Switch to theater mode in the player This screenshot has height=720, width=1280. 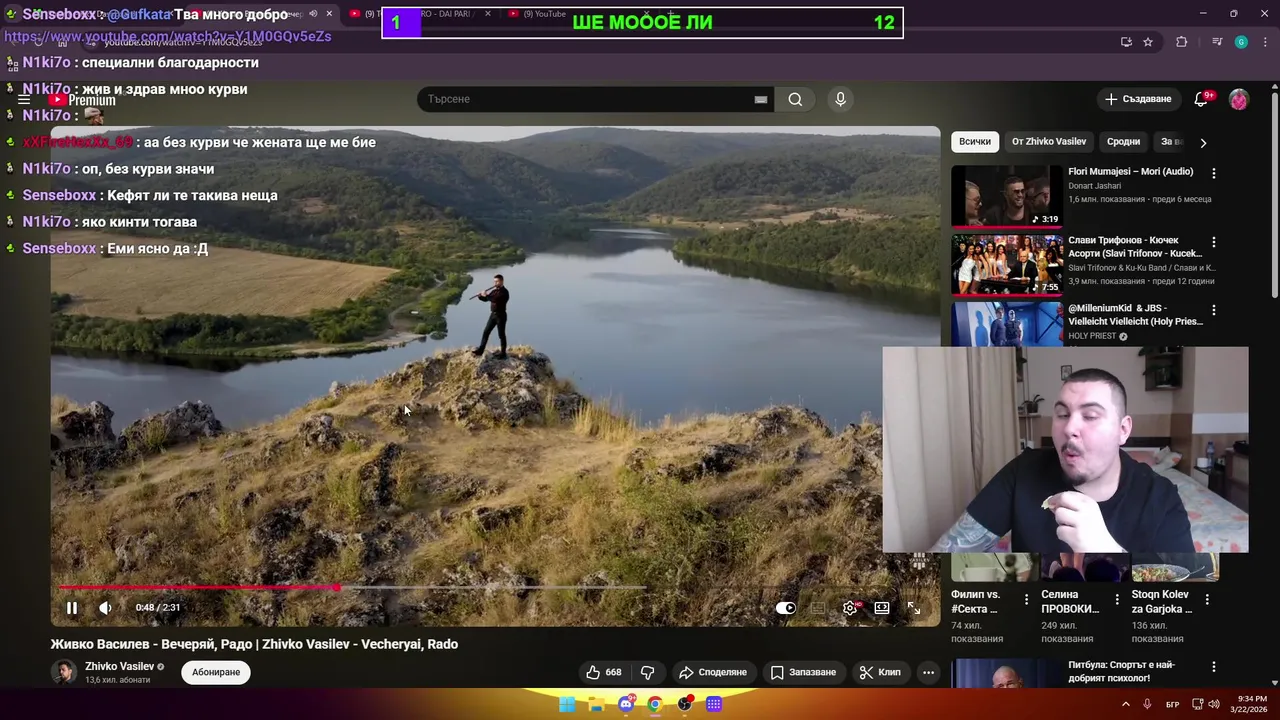(882, 608)
